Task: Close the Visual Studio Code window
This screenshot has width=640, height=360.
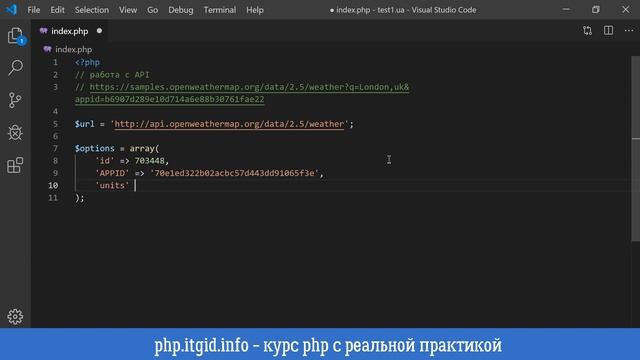Action: [x=626, y=9]
